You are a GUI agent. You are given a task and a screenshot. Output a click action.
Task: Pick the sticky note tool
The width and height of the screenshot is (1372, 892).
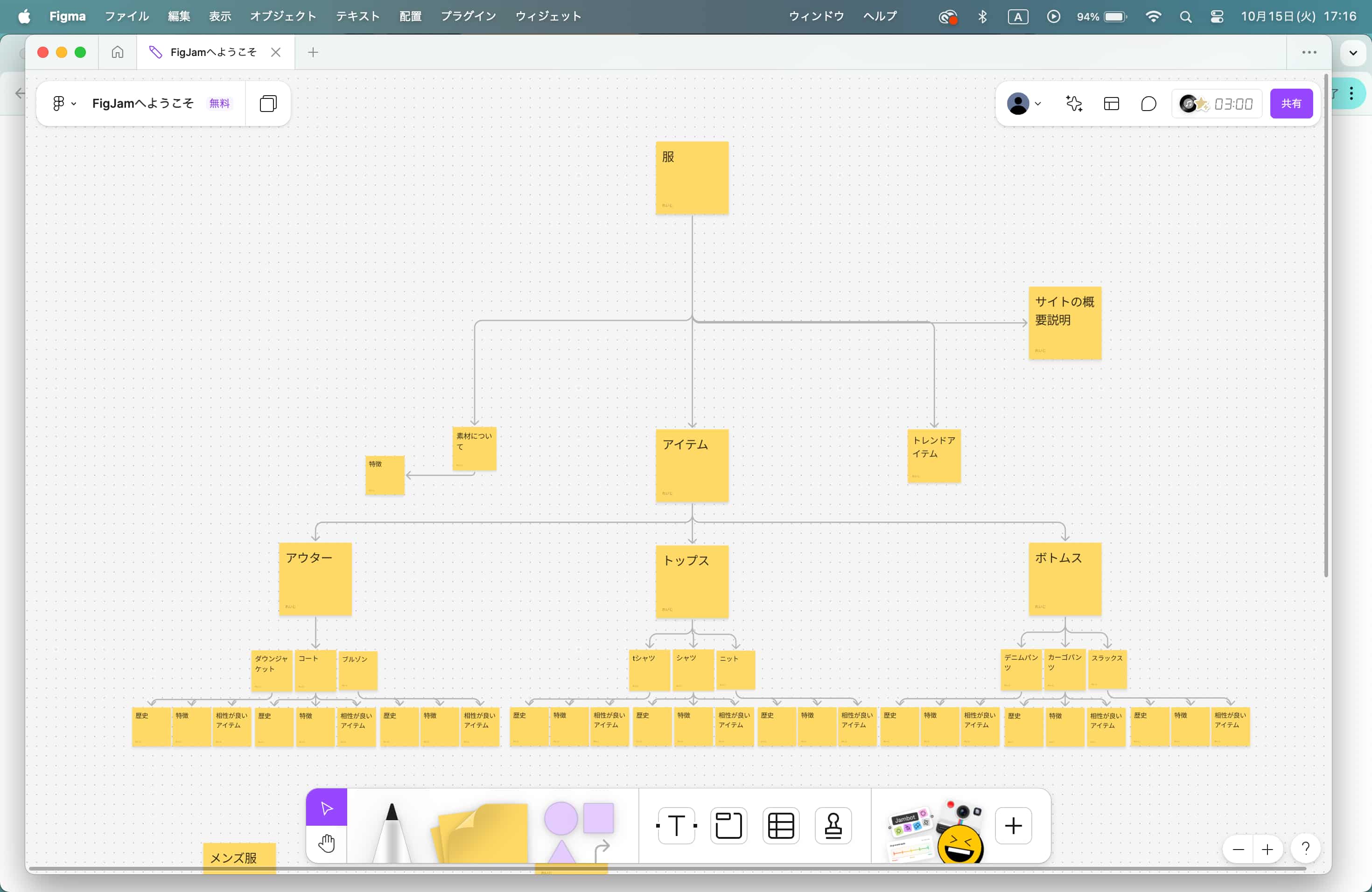483,833
